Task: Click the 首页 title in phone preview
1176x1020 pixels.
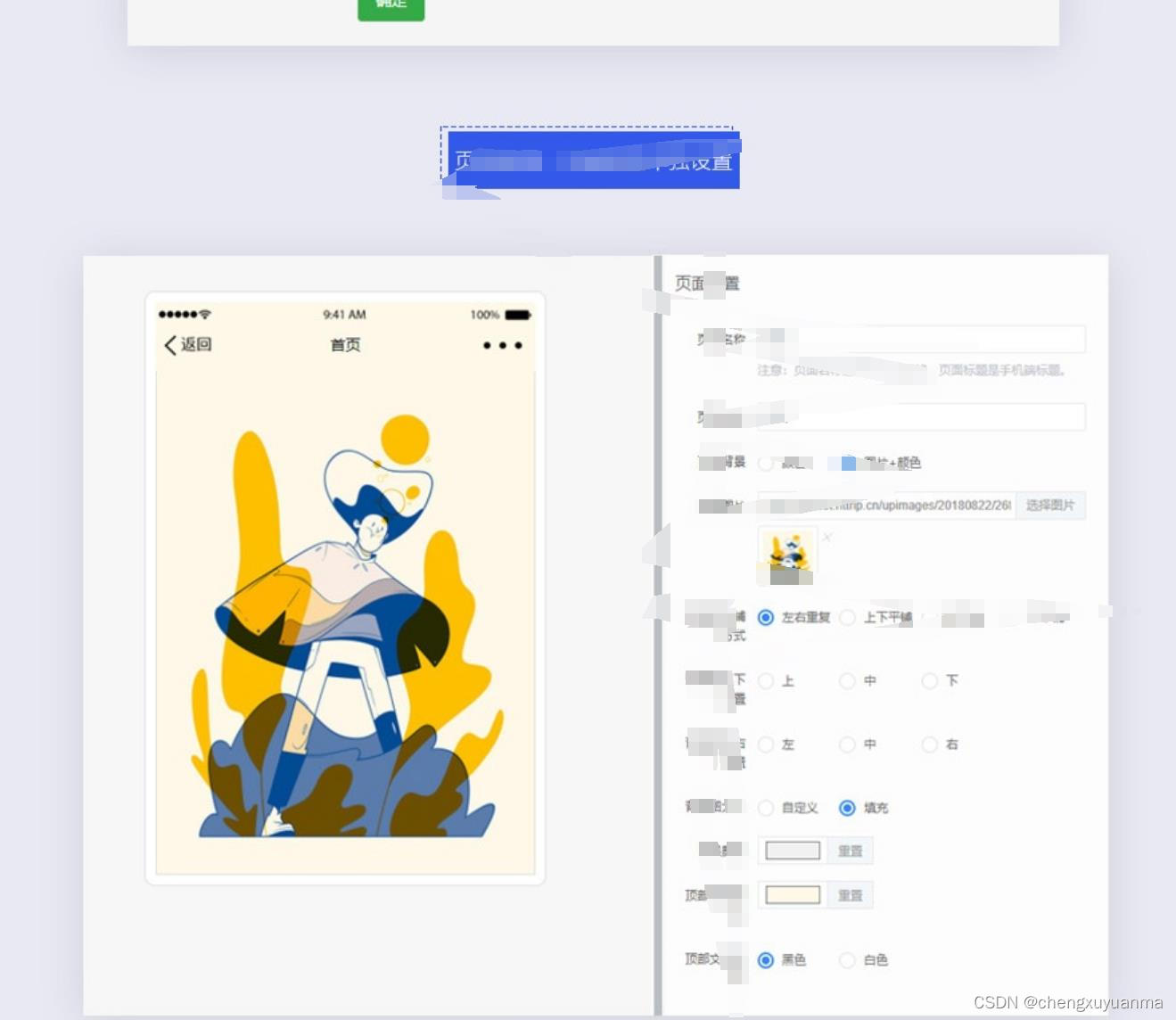Action: (x=345, y=345)
